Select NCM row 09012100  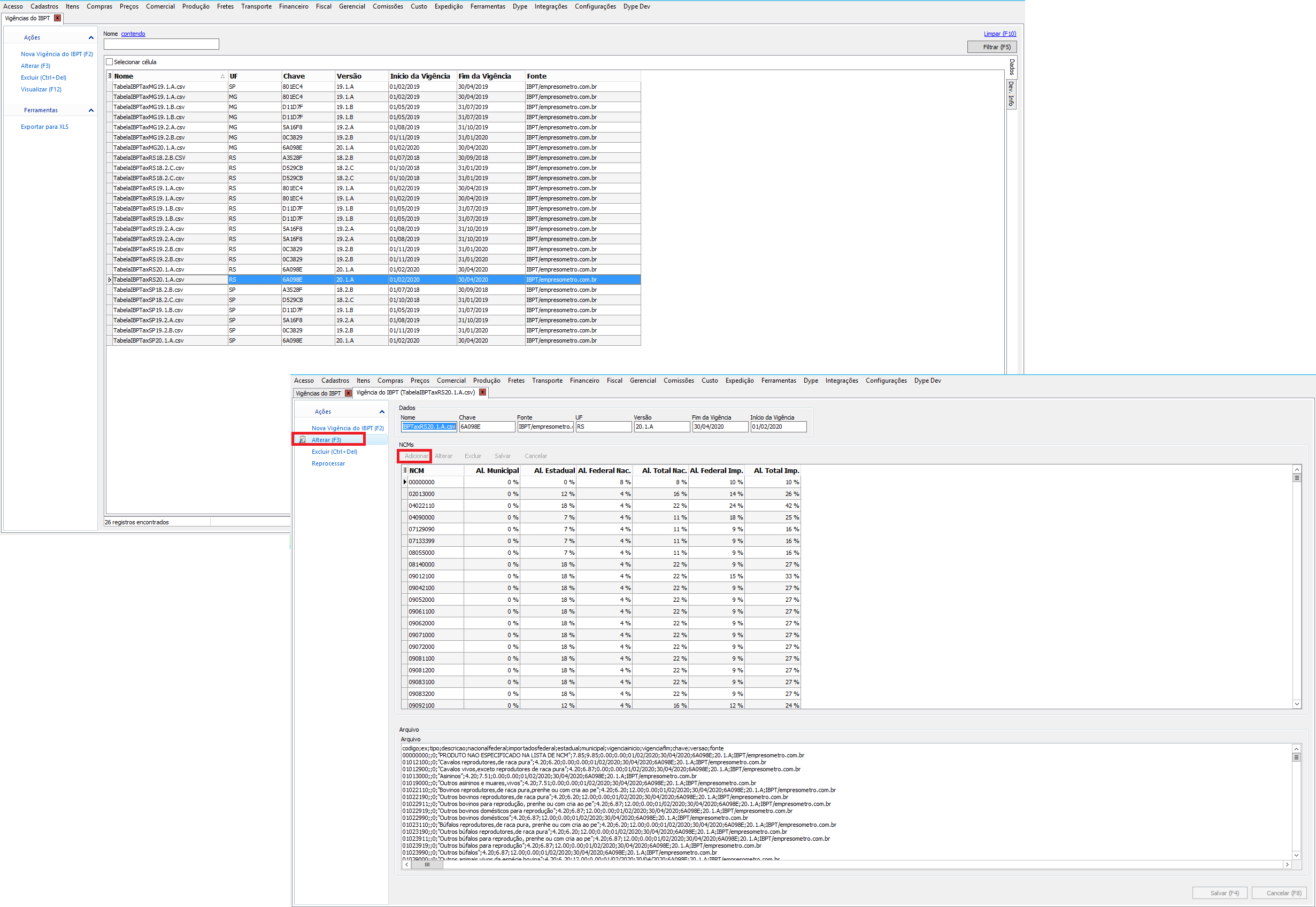coord(601,576)
